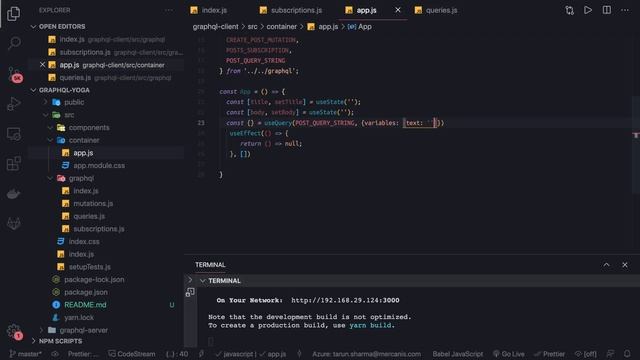Open package-lock.json in the file tree
Screen dimensions: 640x360
(94, 279)
